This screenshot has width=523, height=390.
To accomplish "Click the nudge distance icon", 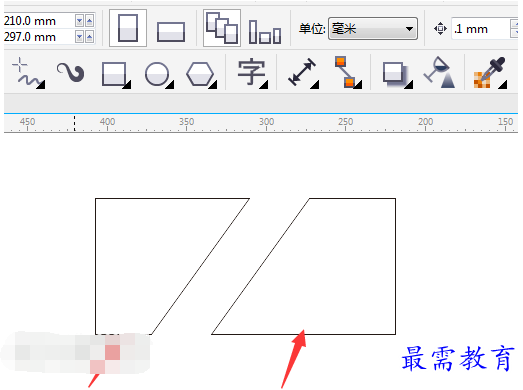I will [x=440, y=29].
